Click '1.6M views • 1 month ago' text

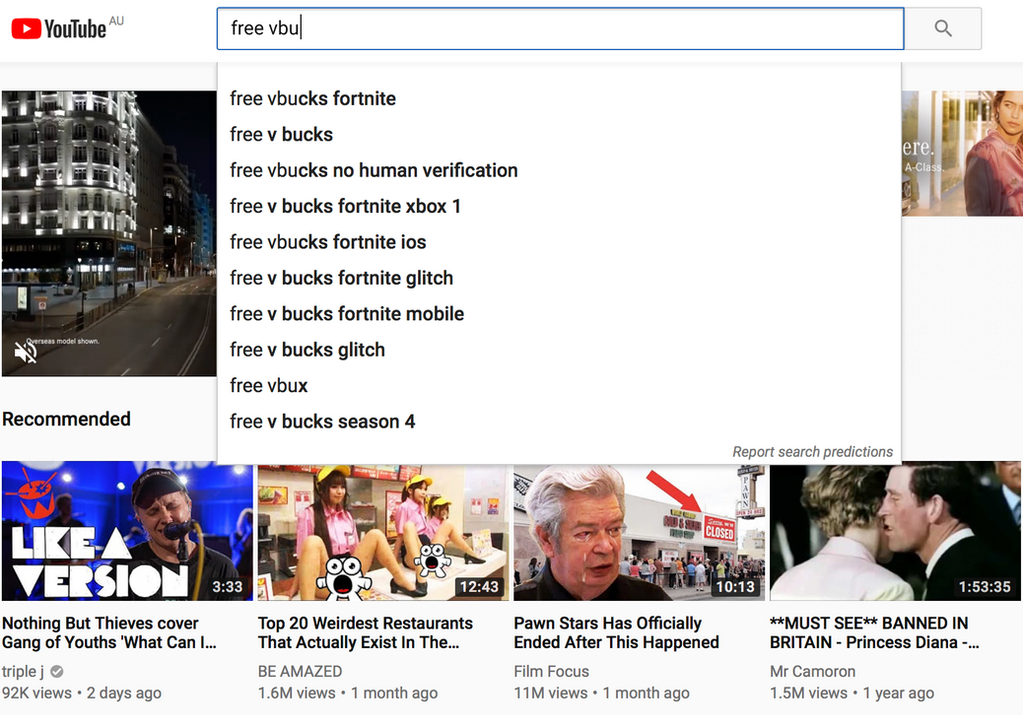[x=348, y=693]
